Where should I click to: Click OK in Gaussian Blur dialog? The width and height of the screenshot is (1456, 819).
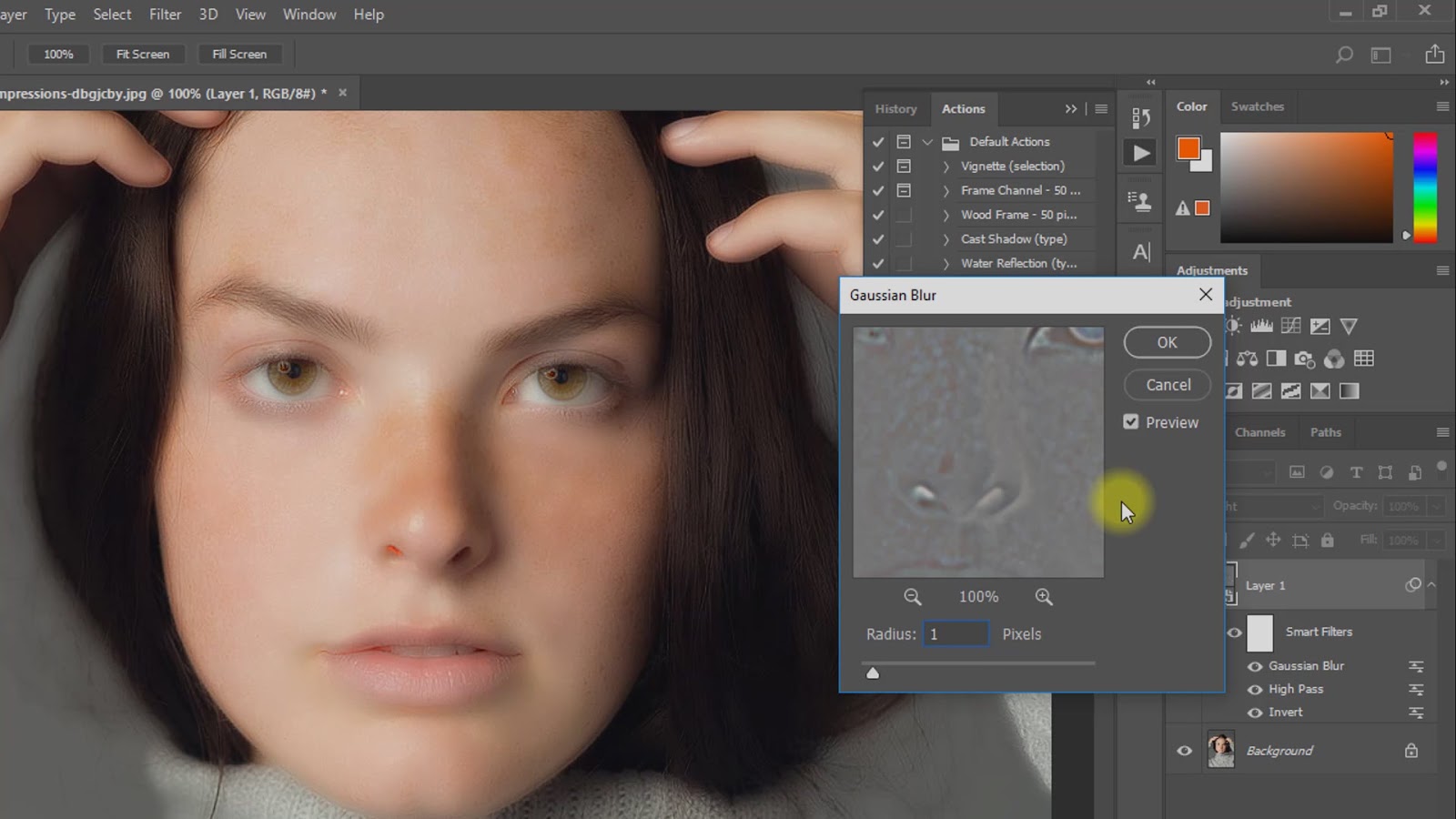(1167, 342)
